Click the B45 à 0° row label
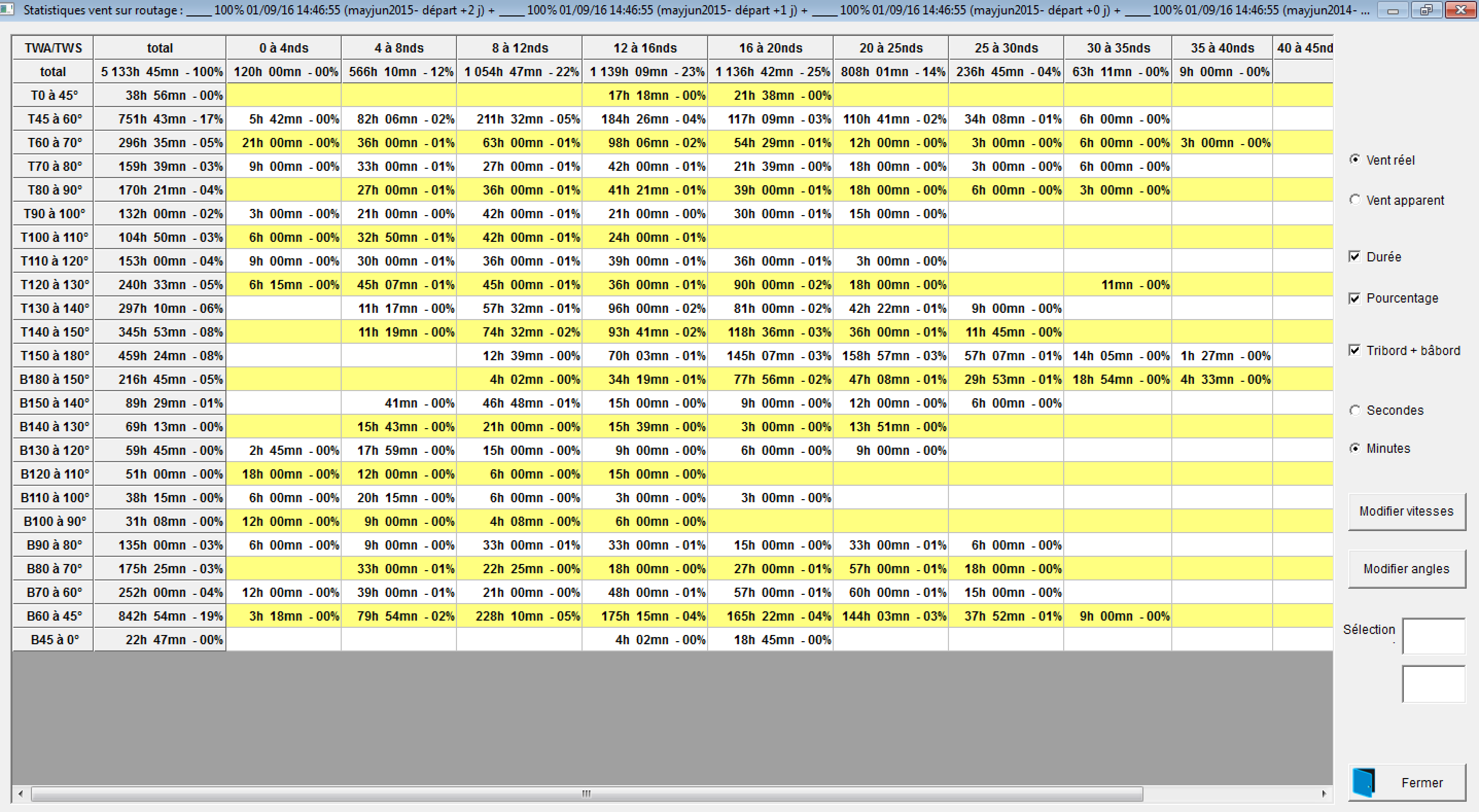1479x812 pixels. point(53,640)
